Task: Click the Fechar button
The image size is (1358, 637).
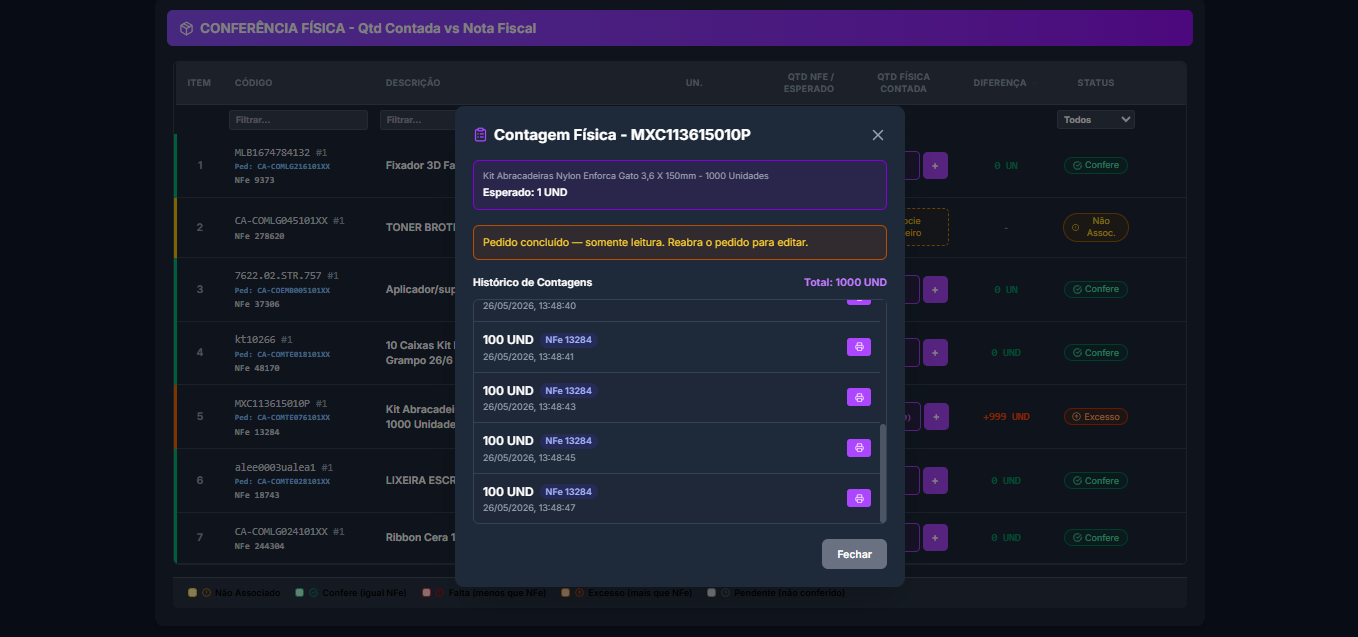Action: click(854, 554)
